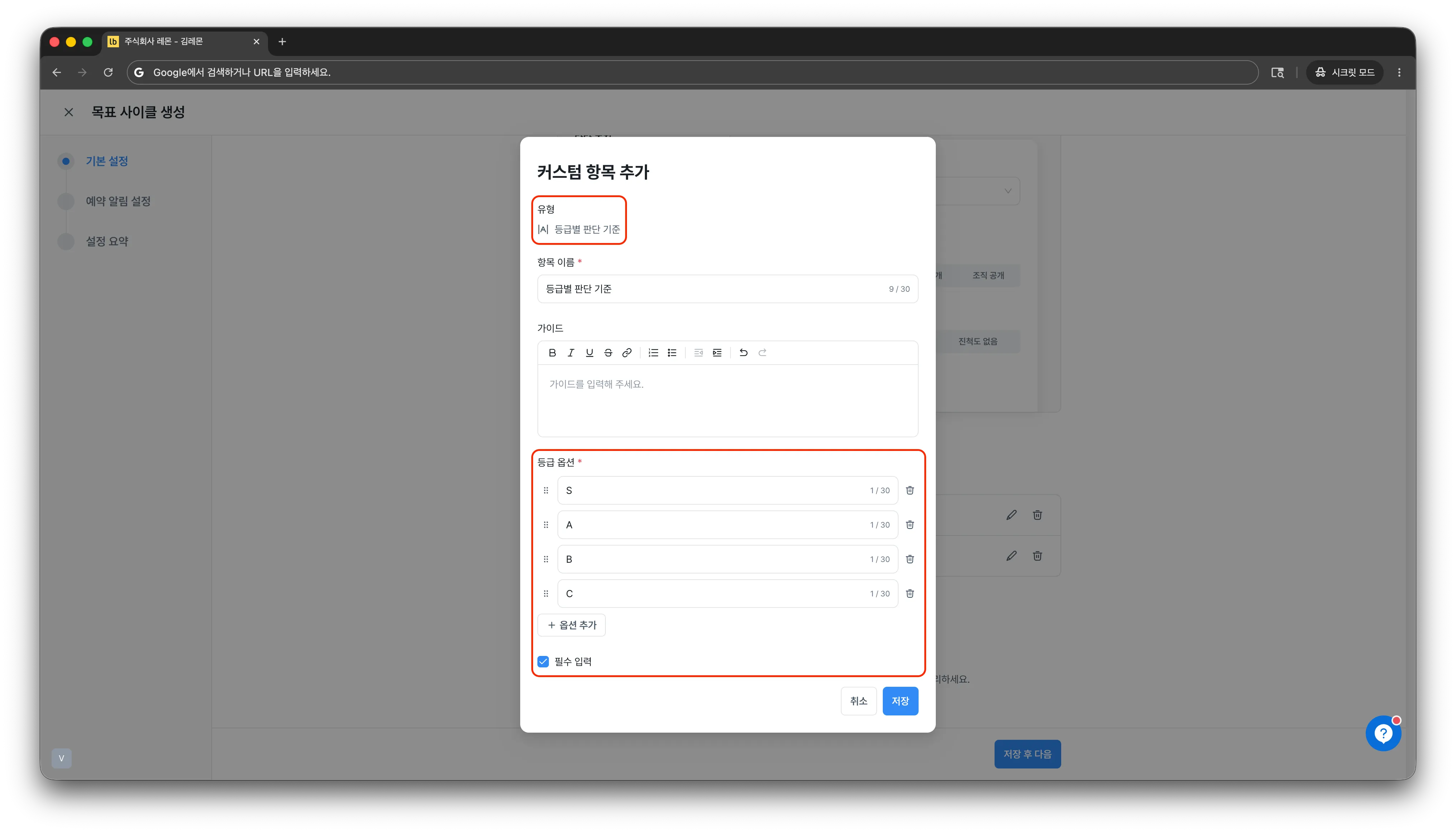
Task: Click the browser address bar
Action: [x=692, y=72]
